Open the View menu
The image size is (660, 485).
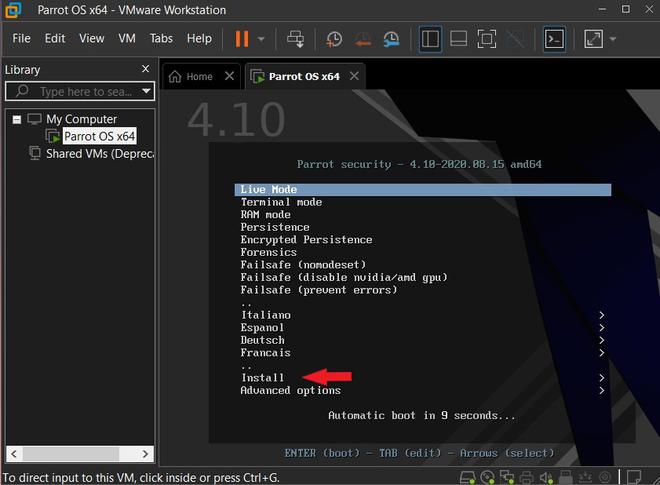click(x=91, y=38)
